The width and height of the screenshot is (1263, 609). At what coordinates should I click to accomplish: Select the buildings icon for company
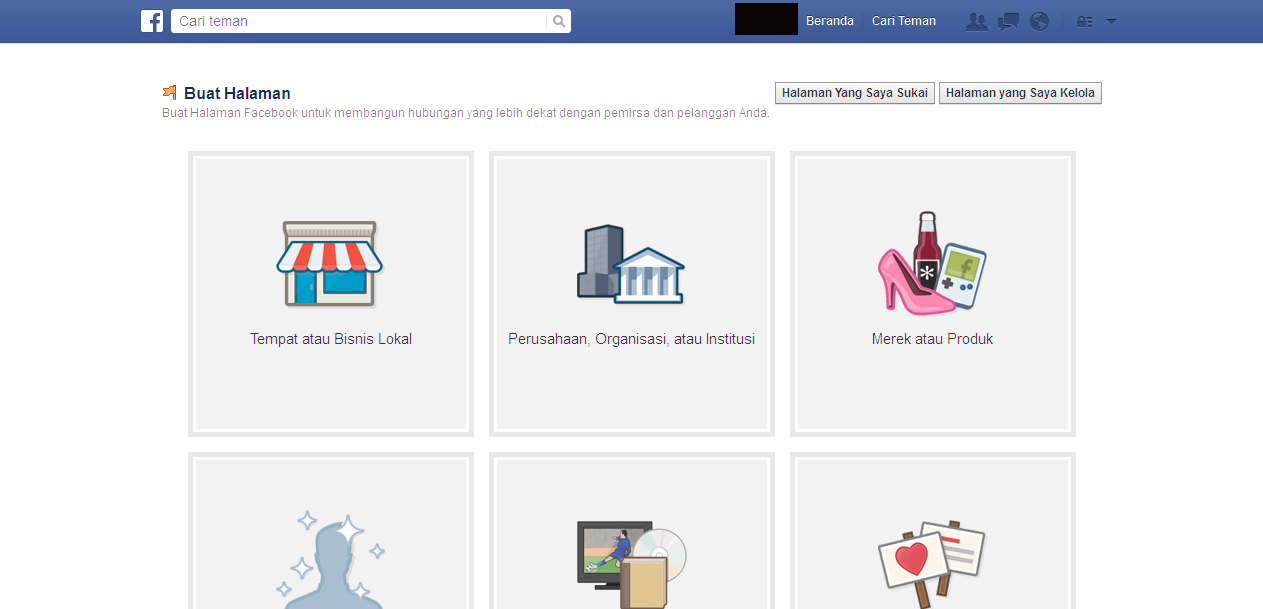[x=631, y=264]
